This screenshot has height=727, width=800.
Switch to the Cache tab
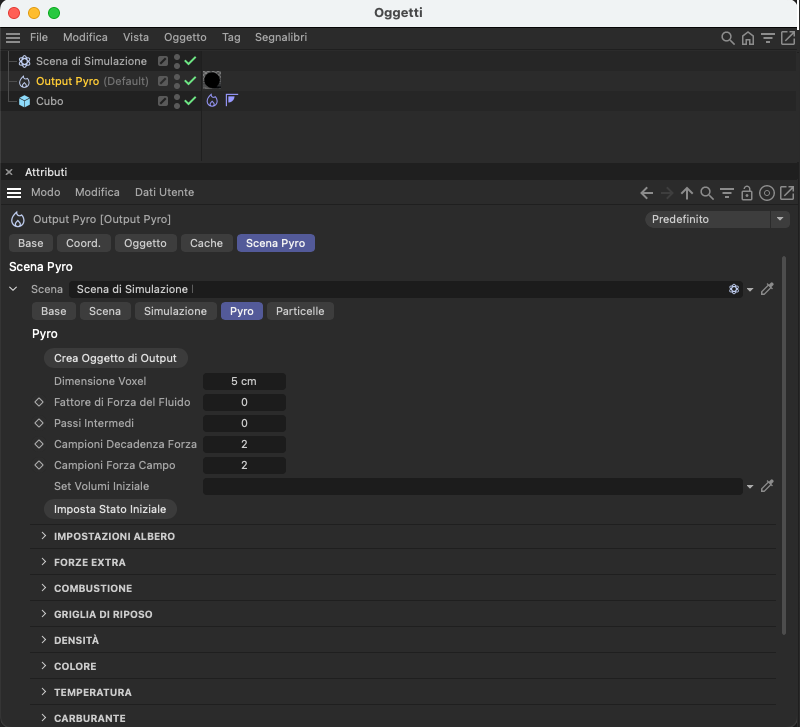[207, 243]
